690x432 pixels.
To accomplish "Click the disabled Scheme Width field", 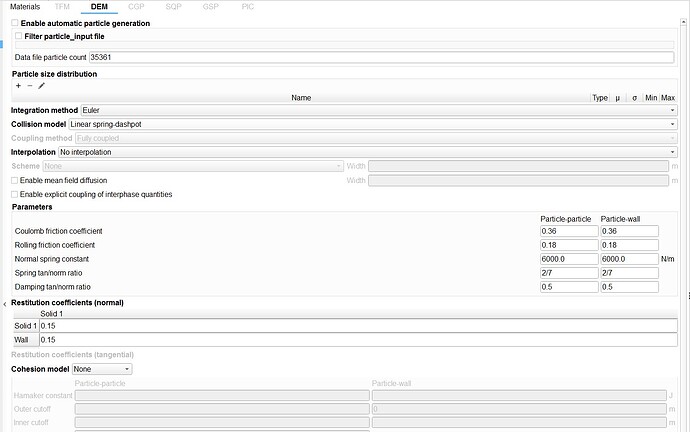I will pyautogui.click(x=518, y=166).
